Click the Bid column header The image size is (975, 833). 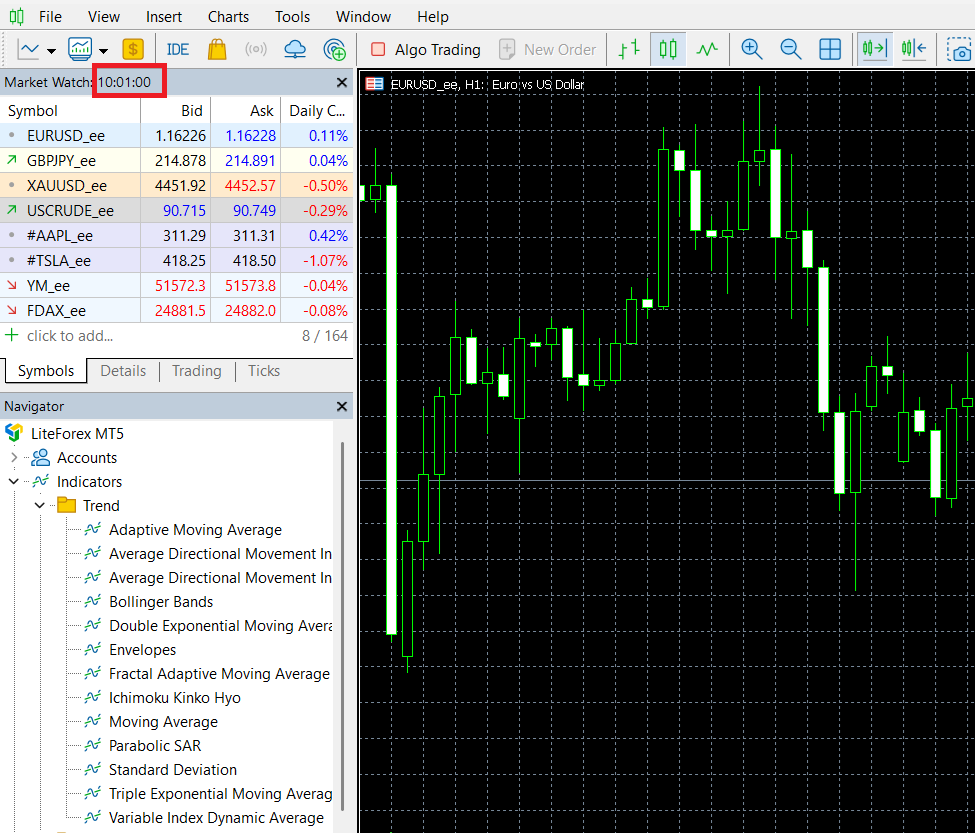[176, 111]
